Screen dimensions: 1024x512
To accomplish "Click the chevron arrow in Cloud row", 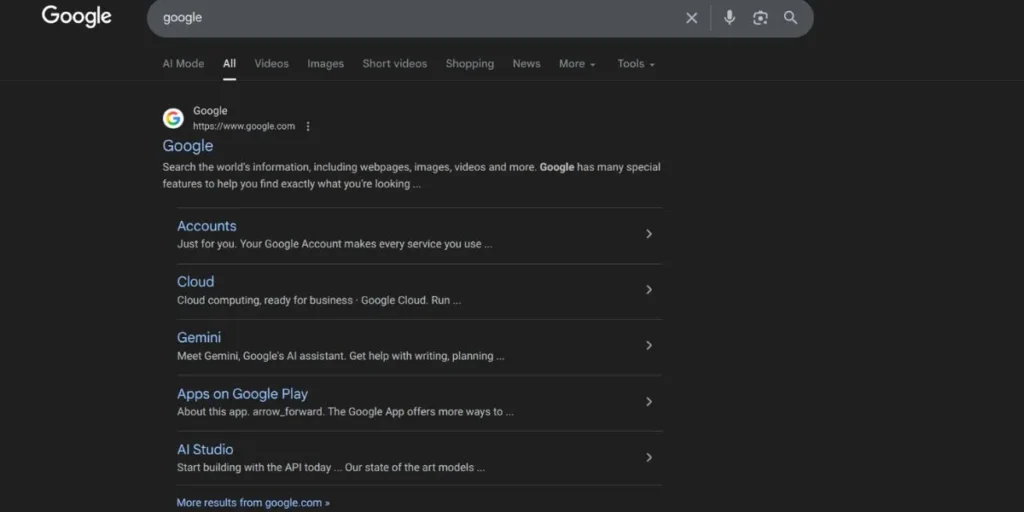I will (x=648, y=290).
